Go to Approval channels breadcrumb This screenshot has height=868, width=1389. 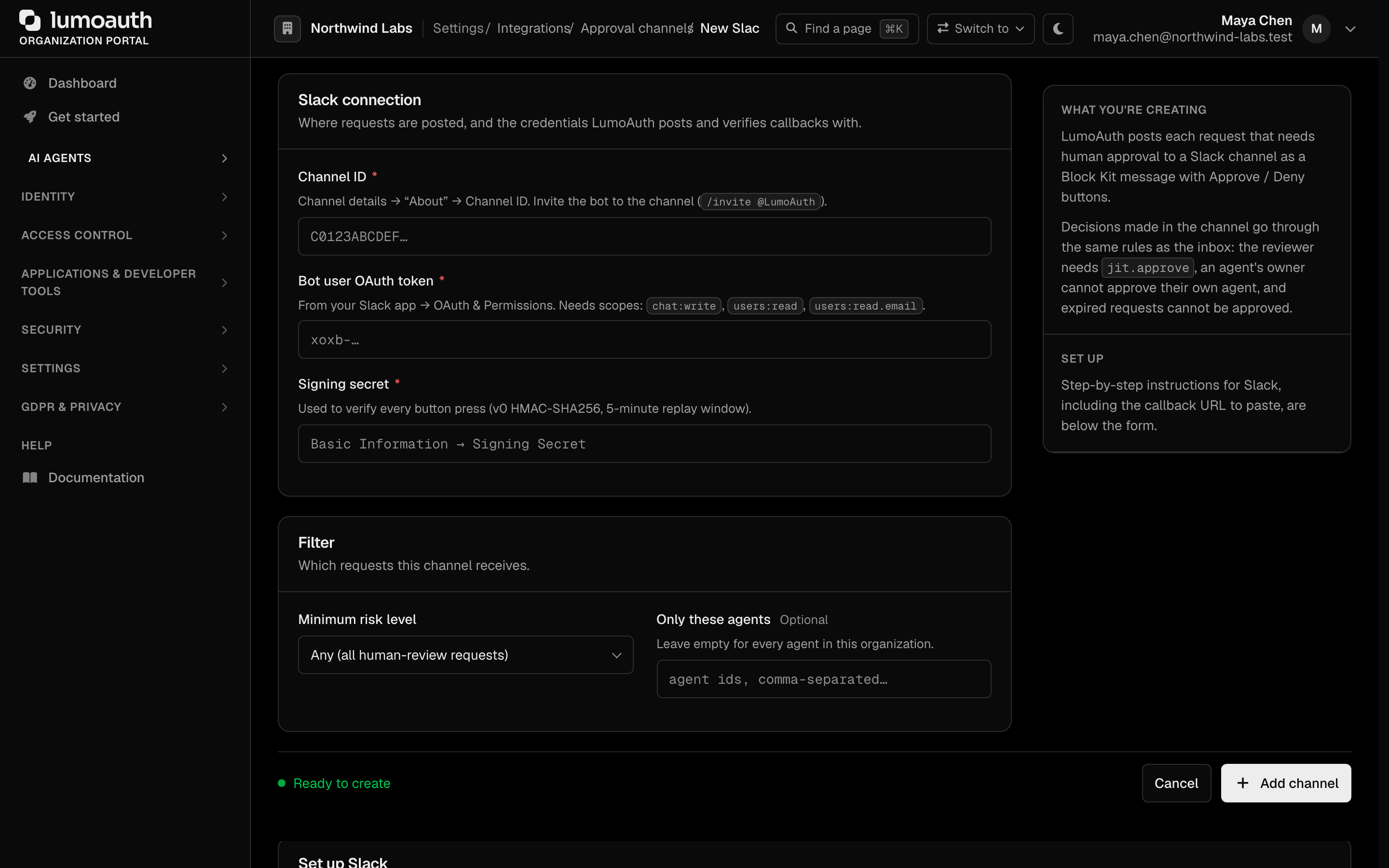(x=635, y=28)
